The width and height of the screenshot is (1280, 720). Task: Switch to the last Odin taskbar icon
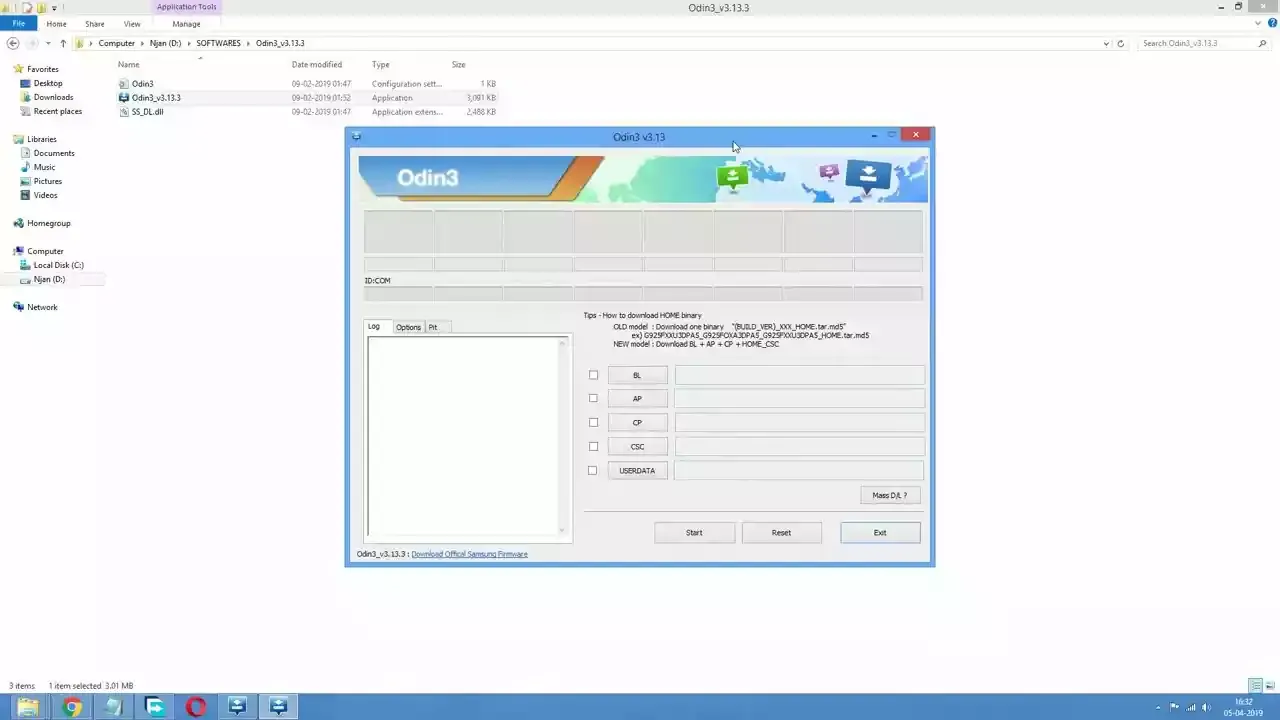(278, 707)
